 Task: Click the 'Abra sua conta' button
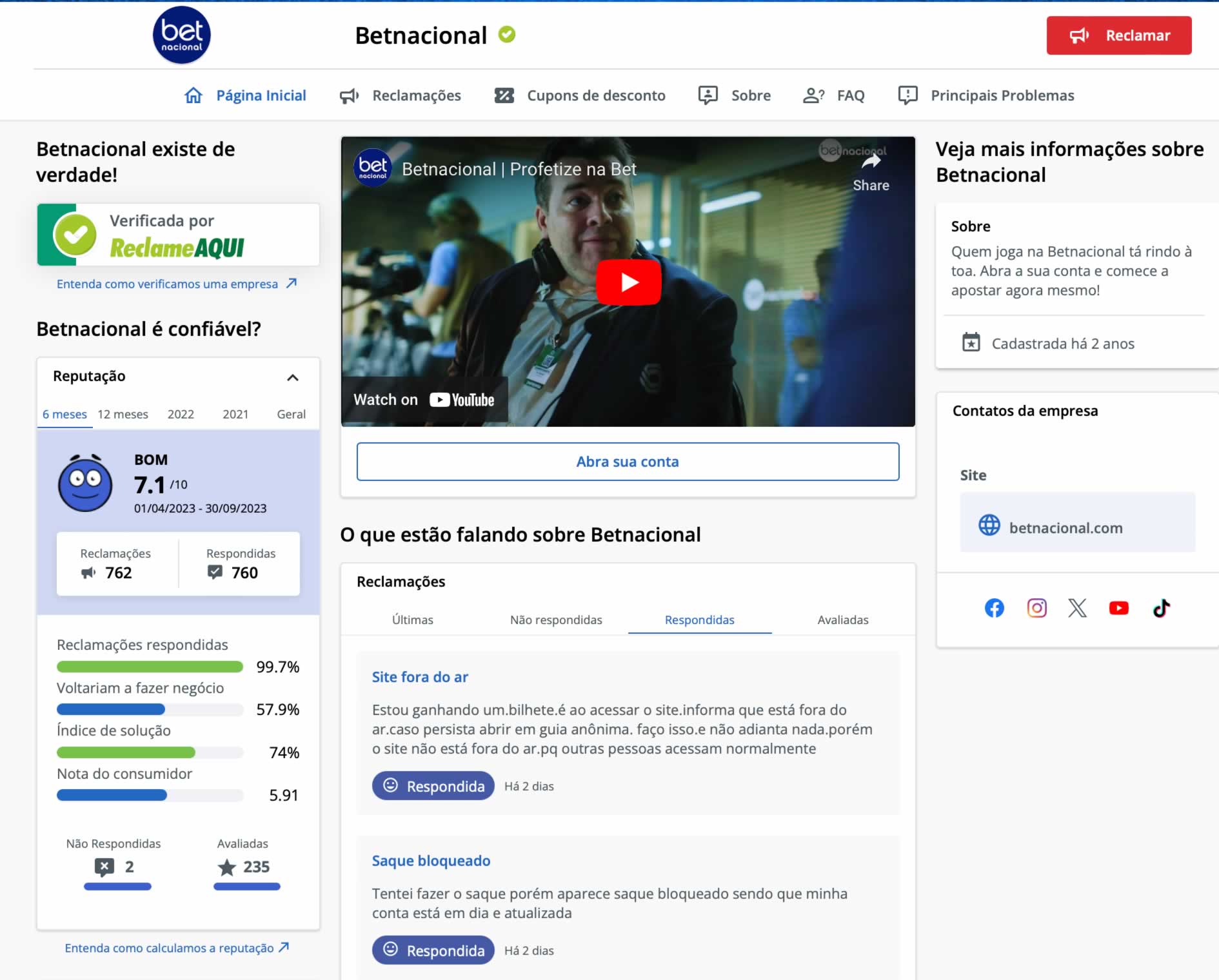[628, 462]
